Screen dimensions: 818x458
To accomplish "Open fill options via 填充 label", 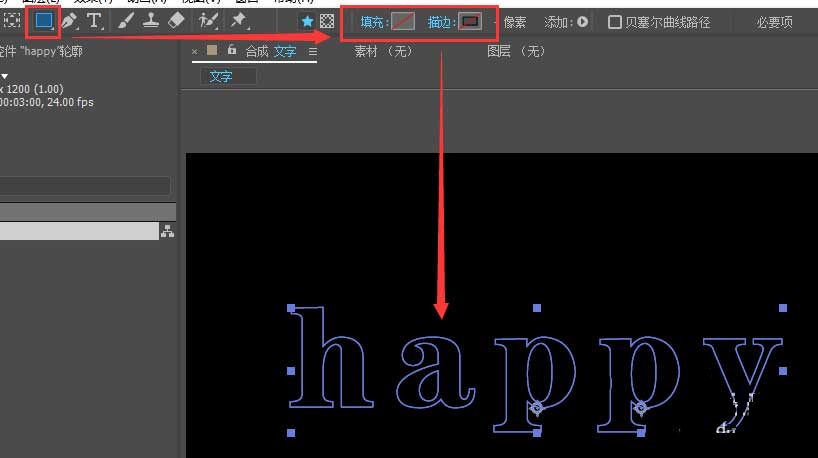I will tap(373, 22).
